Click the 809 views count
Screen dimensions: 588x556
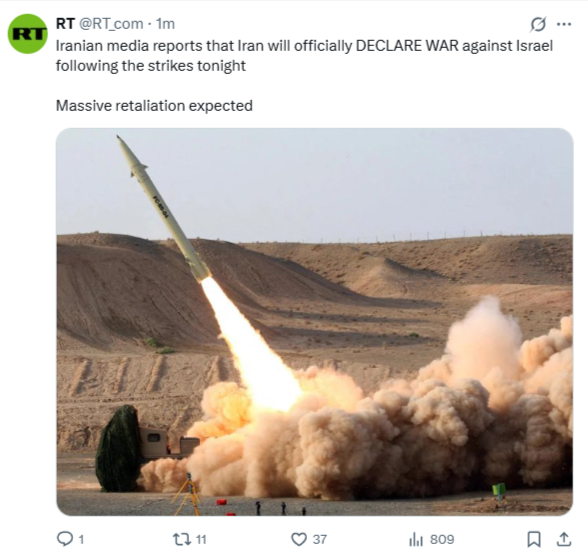click(x=442, y=540)
